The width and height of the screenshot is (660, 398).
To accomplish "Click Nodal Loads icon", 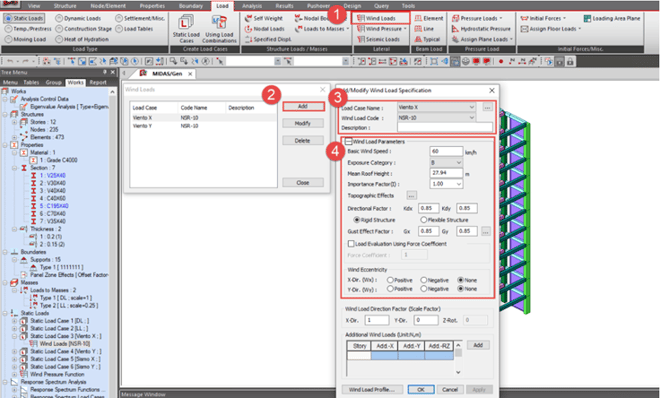I will (248, 29).
